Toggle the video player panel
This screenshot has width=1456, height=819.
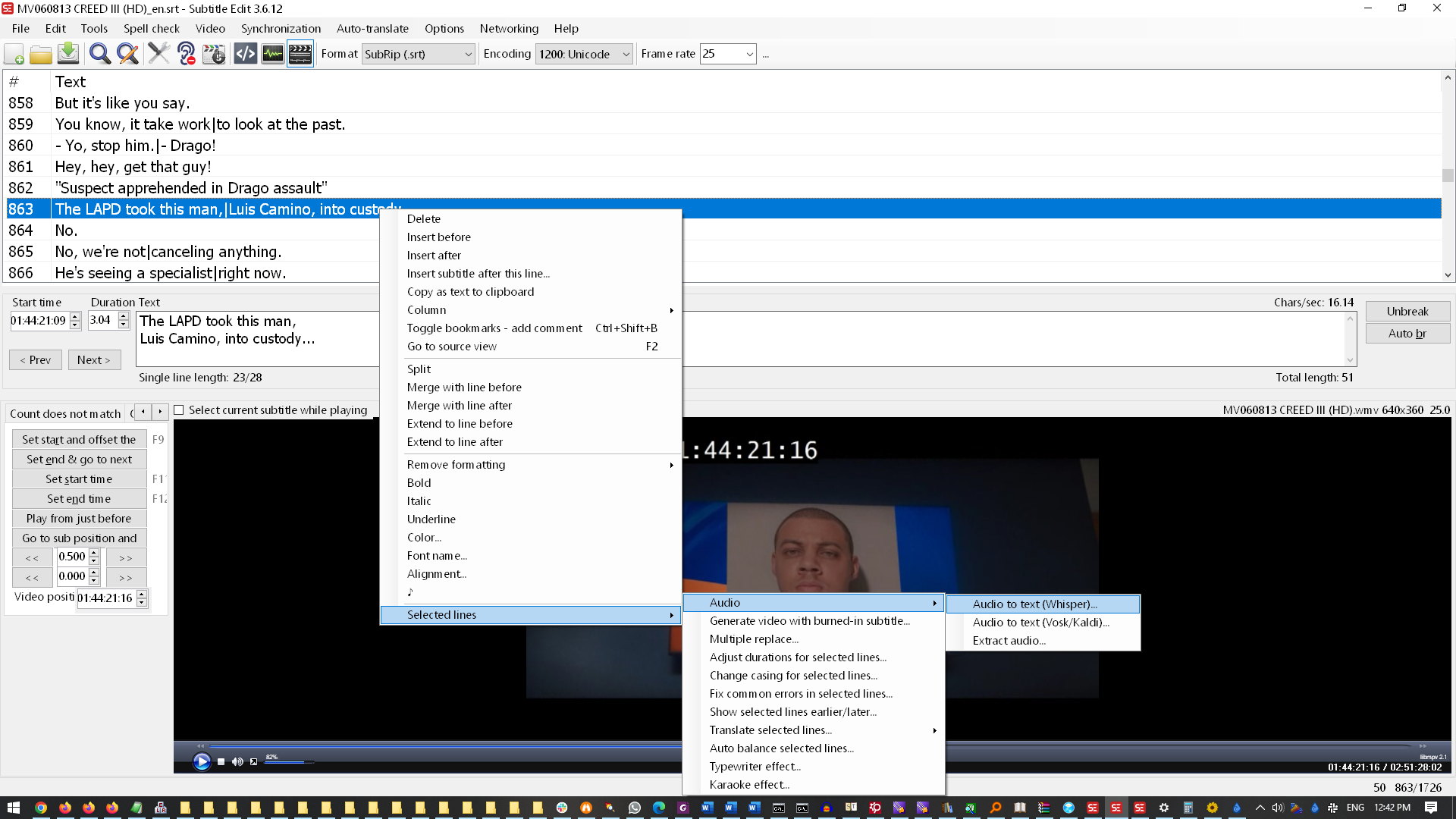pos(300,54)
